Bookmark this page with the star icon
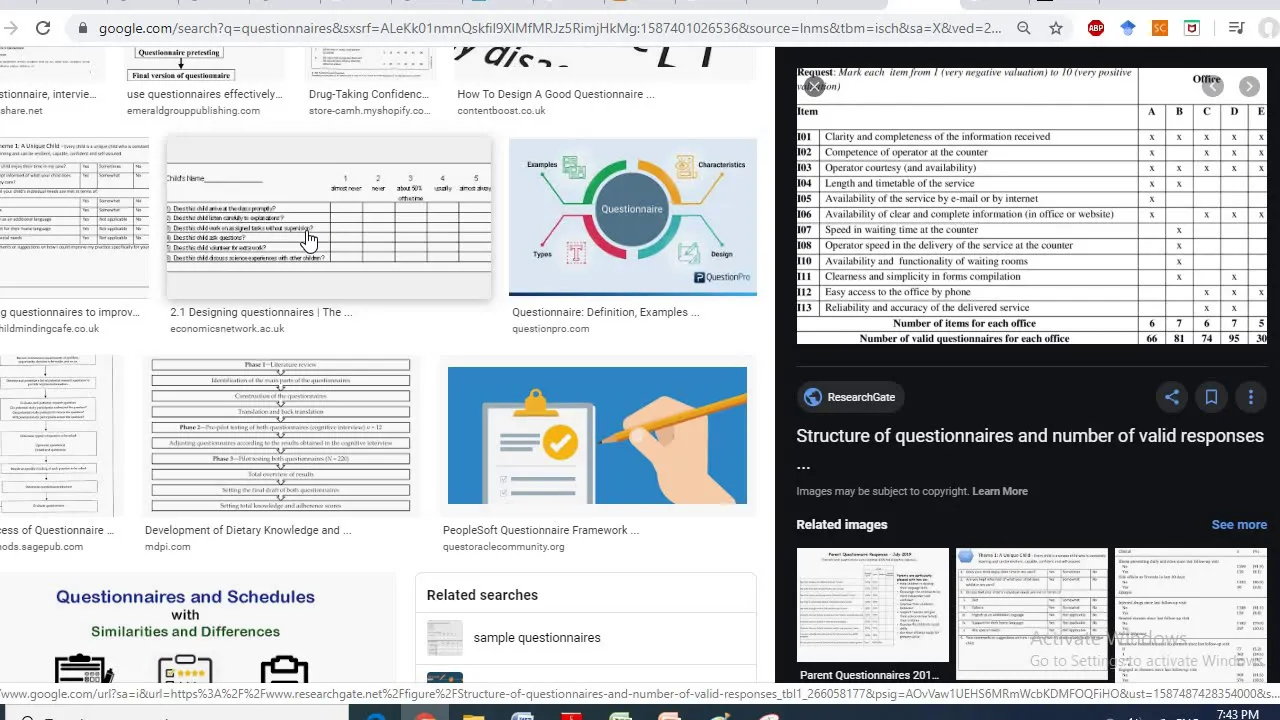1280x720 pixels. 1056,28
